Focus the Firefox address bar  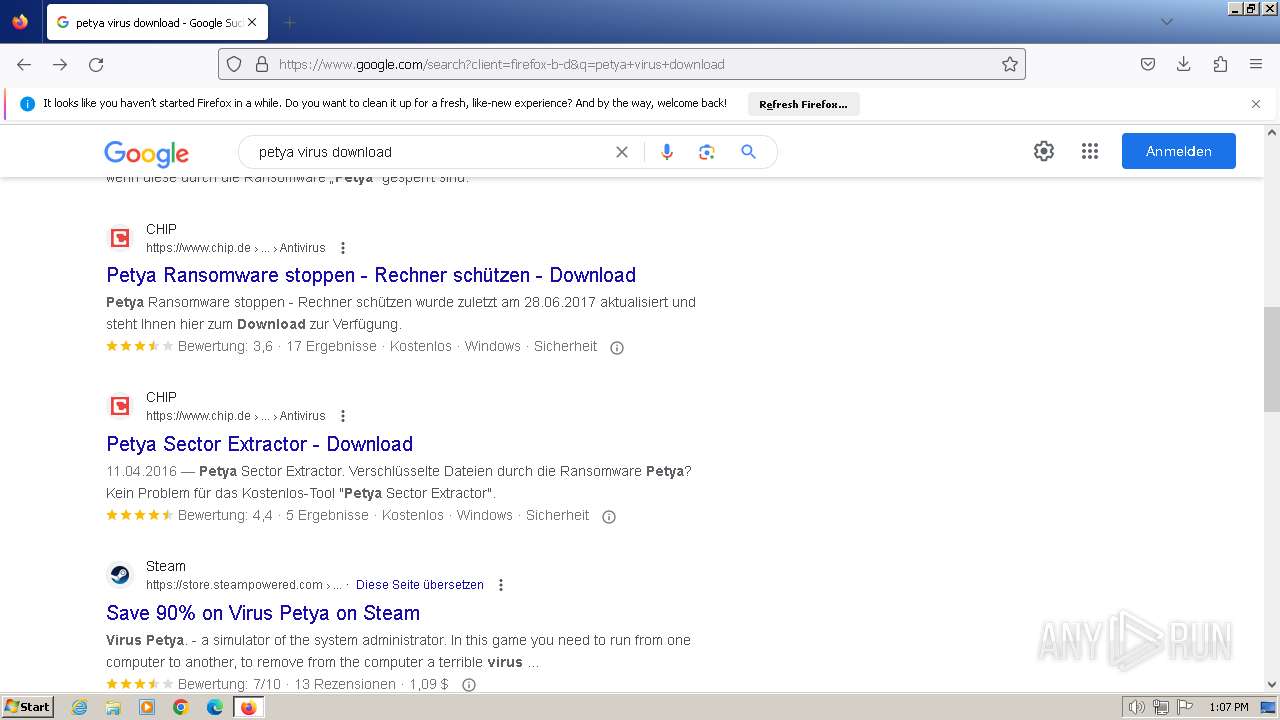(636, 64)
